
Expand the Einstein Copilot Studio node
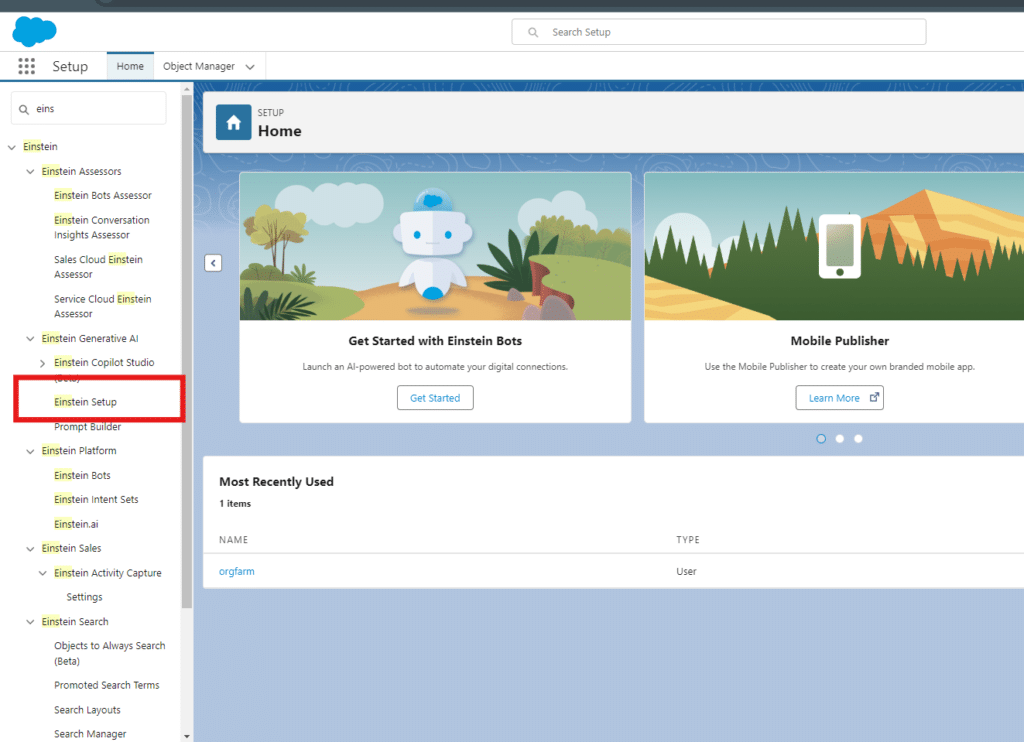pos(42,363)
